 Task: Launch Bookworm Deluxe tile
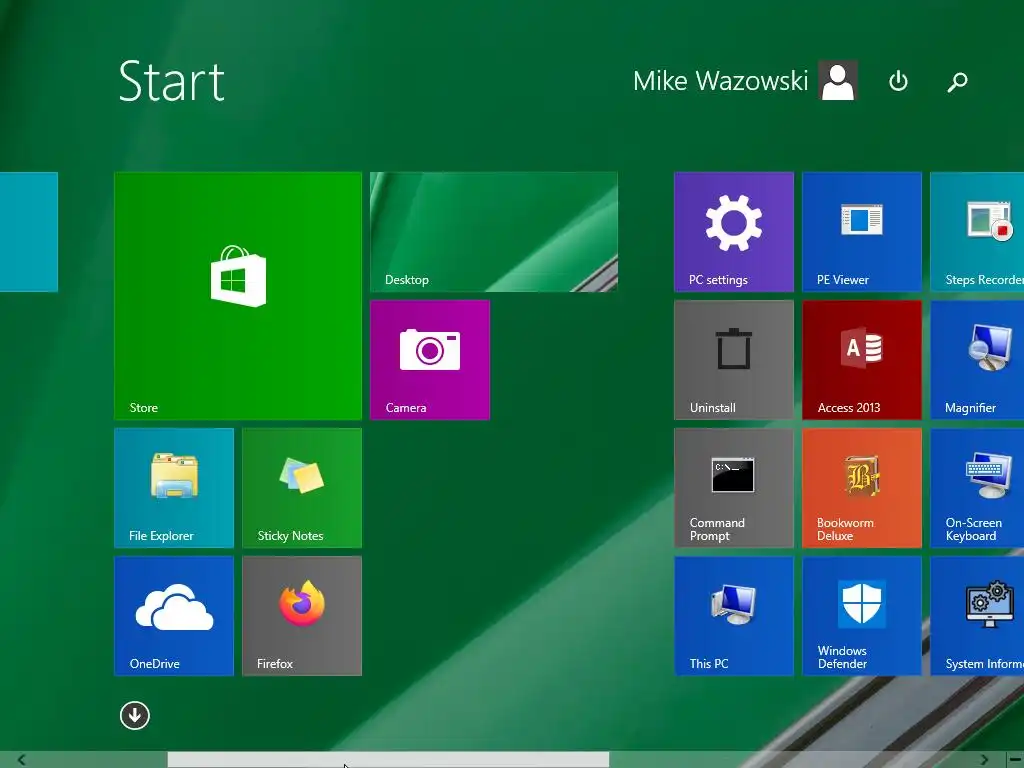point(862,488)
